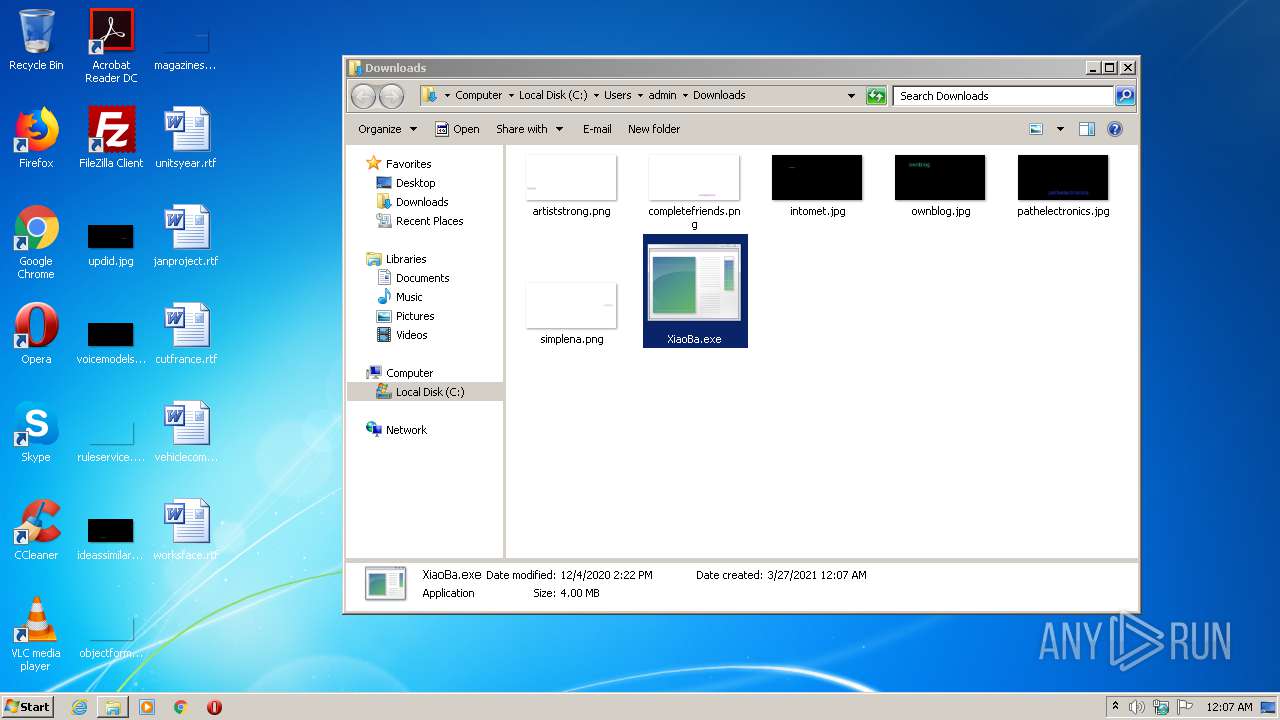The width and height of the screenshot is (1280, 720).
Task: Click E-mail toolbar button
Action: [597, 129]
